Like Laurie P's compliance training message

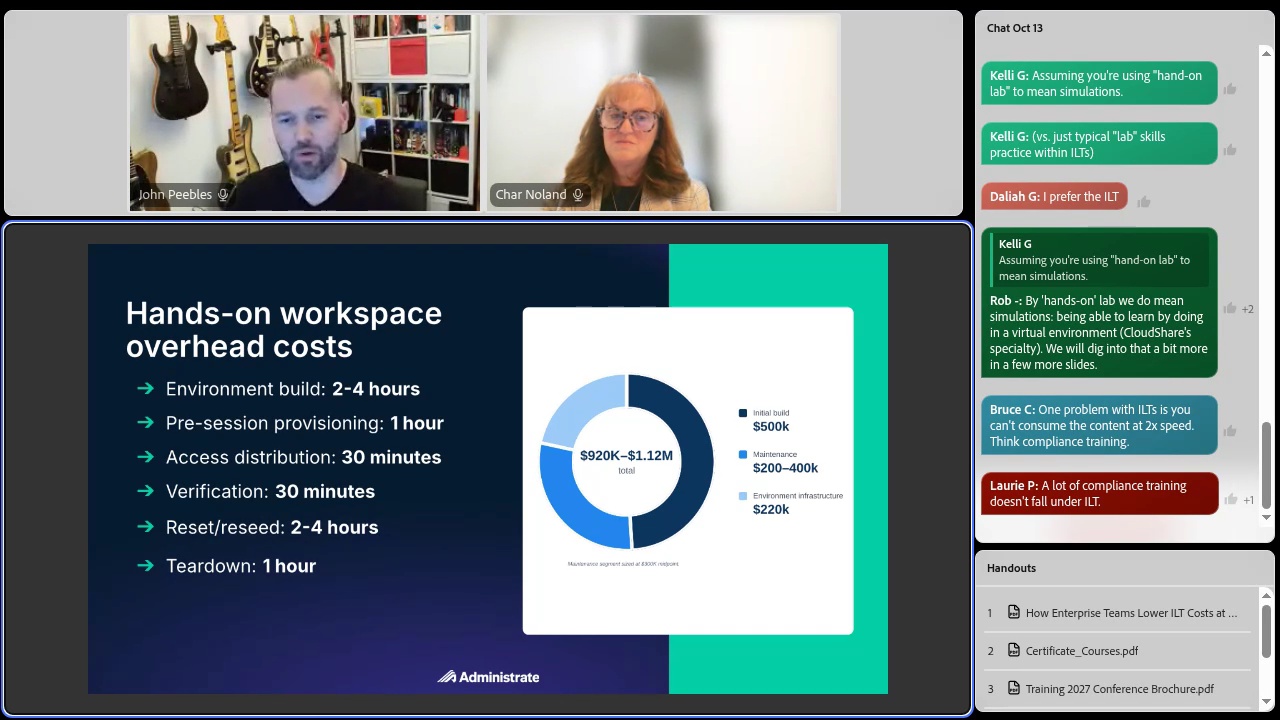[1231, 499]
